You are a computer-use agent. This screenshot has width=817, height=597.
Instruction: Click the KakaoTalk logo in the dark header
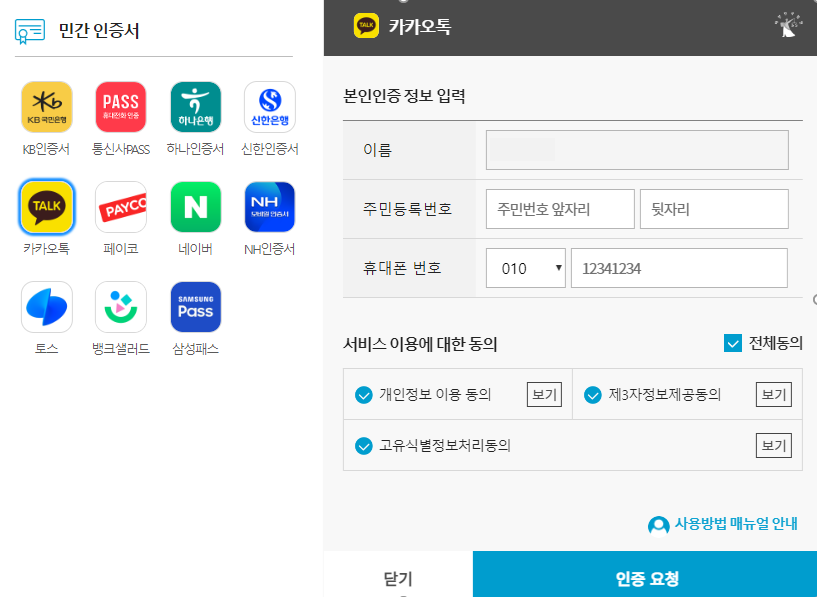pos(366,26)
